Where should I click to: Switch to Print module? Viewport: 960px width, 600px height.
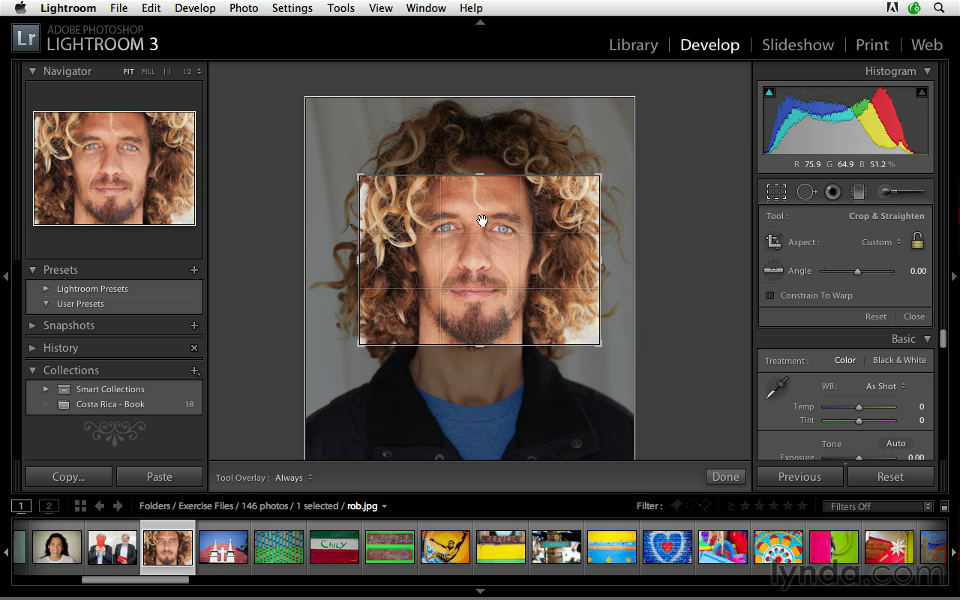point(872,45)
